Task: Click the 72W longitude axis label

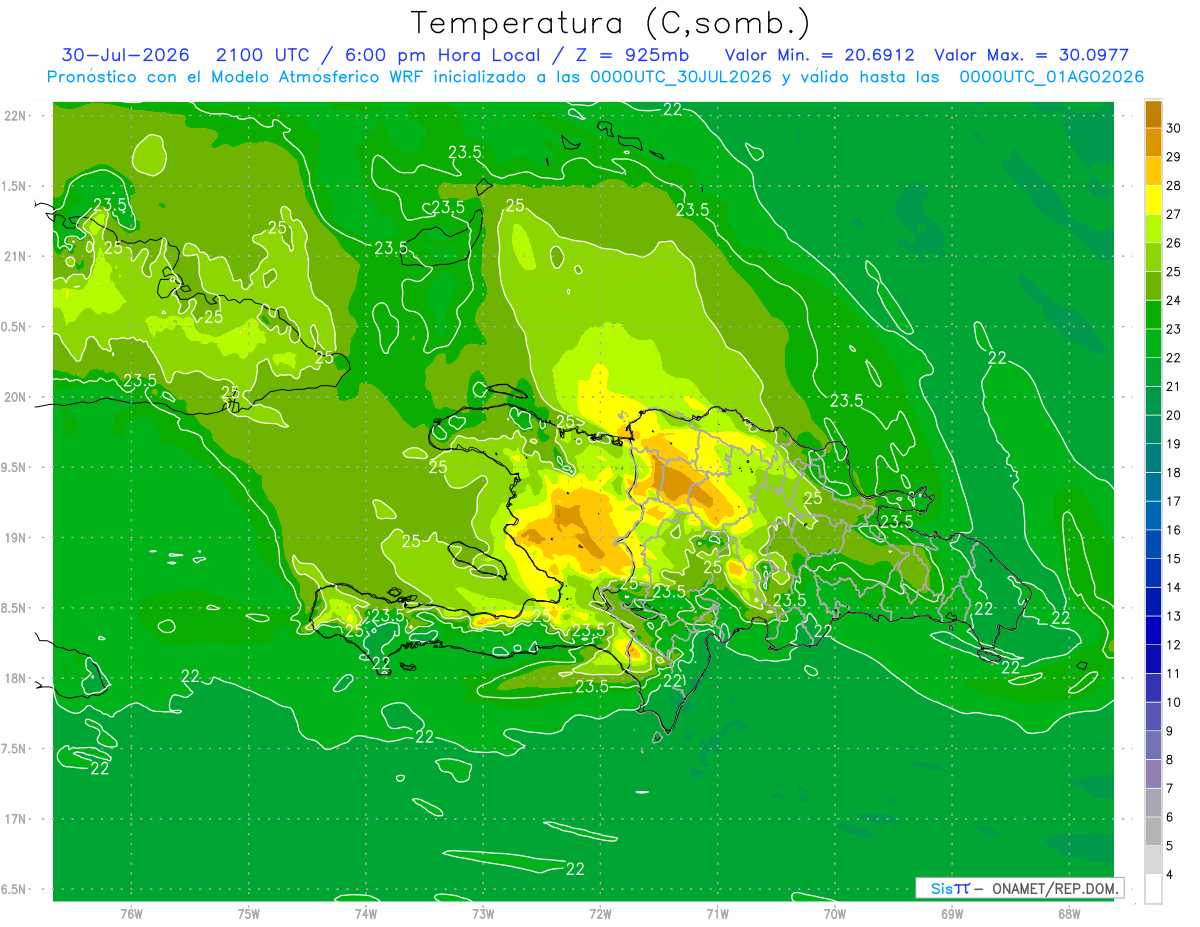Action: click(600, 913)
